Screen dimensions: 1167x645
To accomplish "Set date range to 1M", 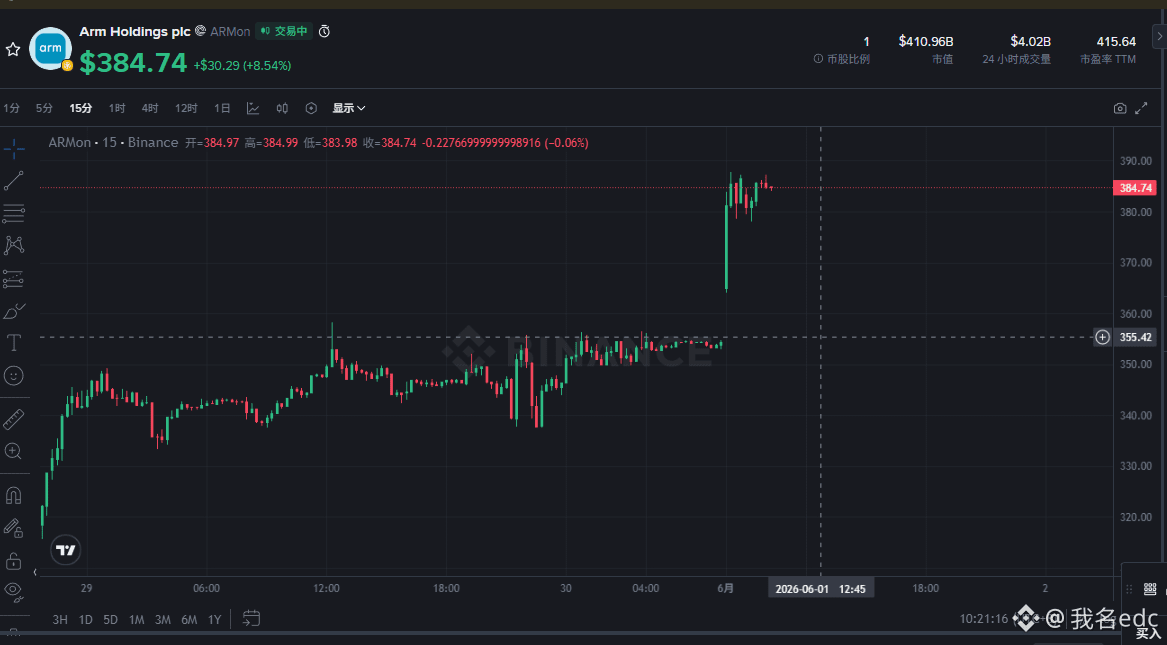I will point(136,619).
